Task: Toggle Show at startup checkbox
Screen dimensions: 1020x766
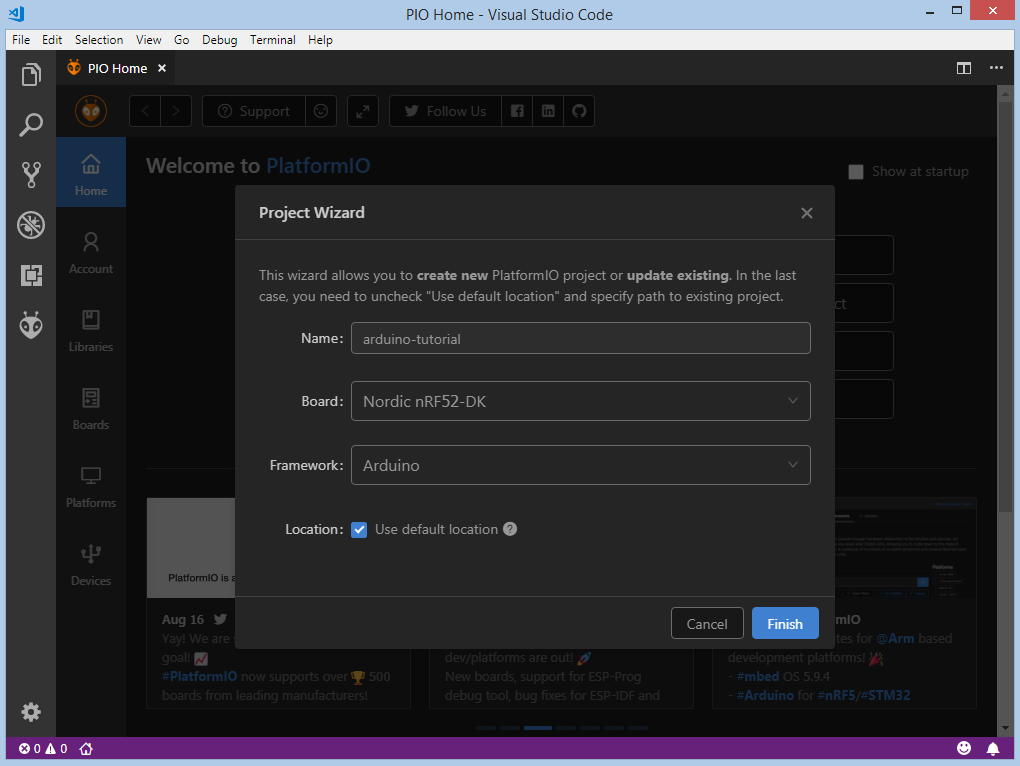Action: coord(856,172)
